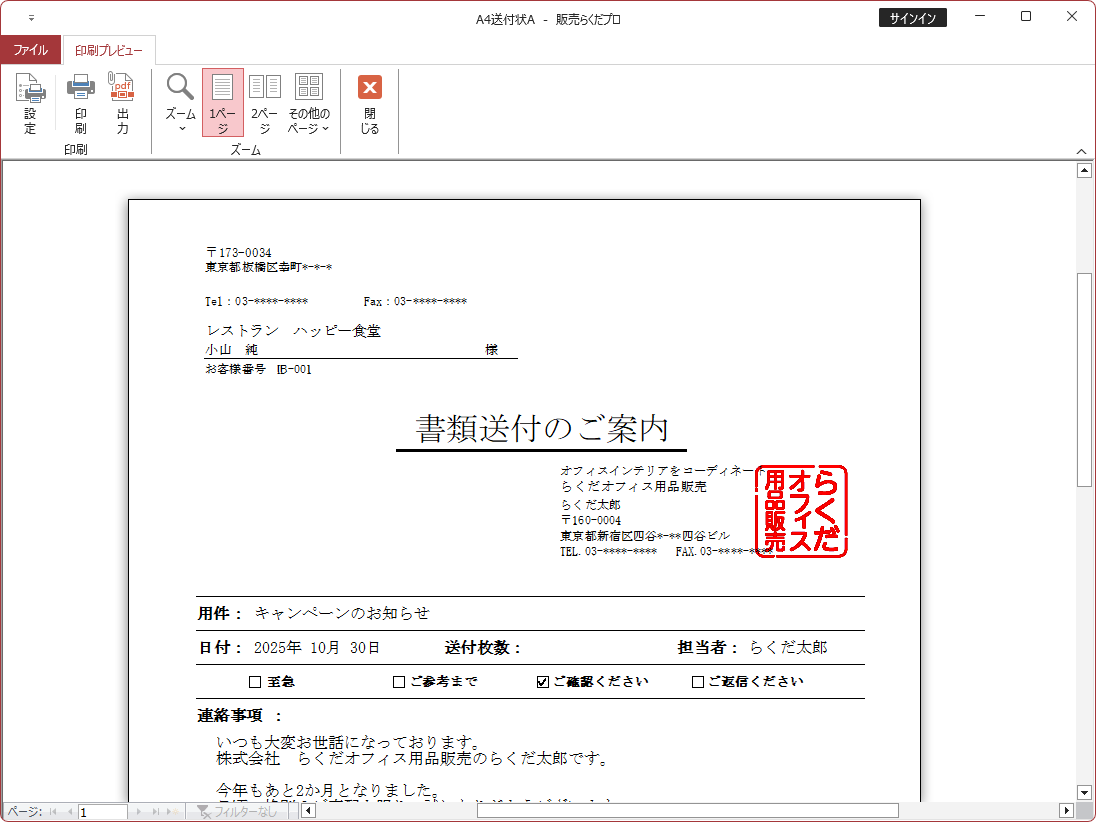Click the vertical scrollbar down arrow
This screenshot has height=822, width=1096.
[1083, 792]
